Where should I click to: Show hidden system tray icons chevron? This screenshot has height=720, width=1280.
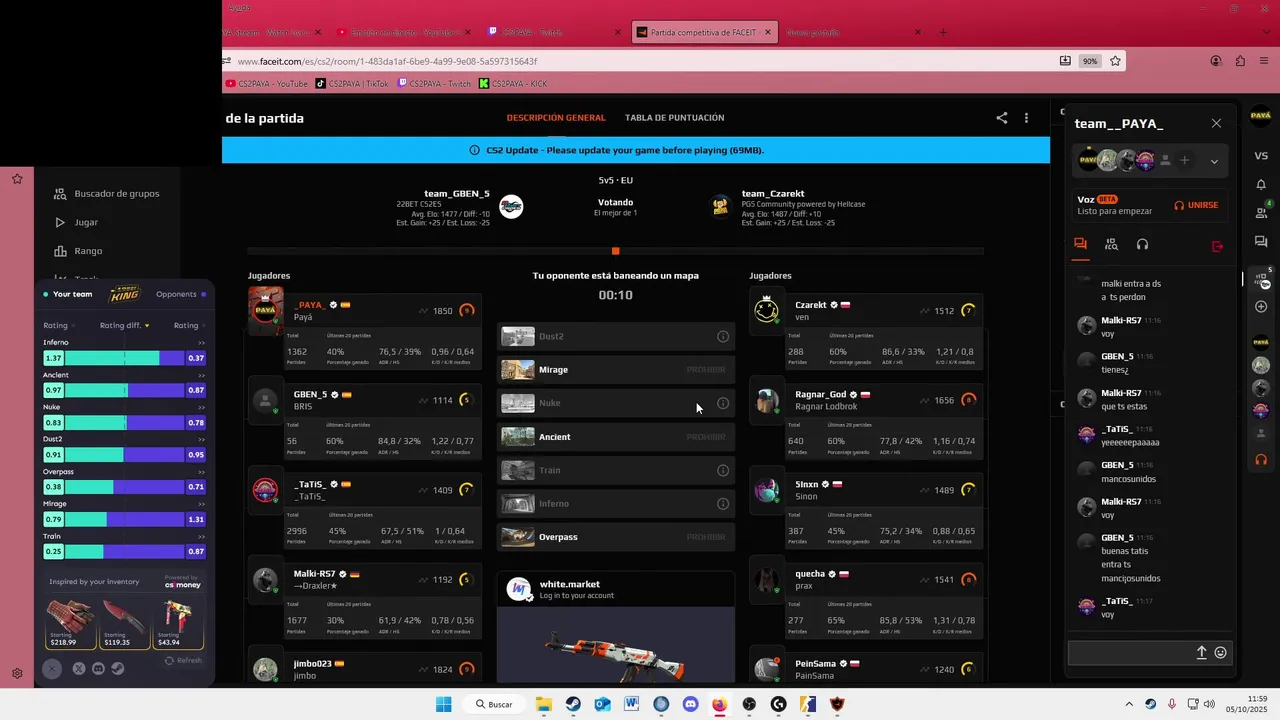point(1129,704)
